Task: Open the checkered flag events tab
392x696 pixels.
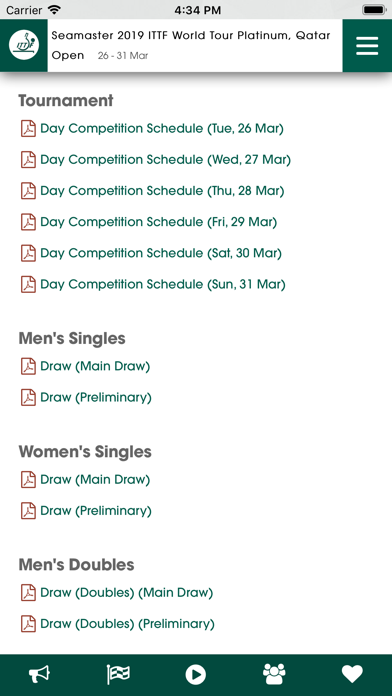Action: [x=118, y=675]
